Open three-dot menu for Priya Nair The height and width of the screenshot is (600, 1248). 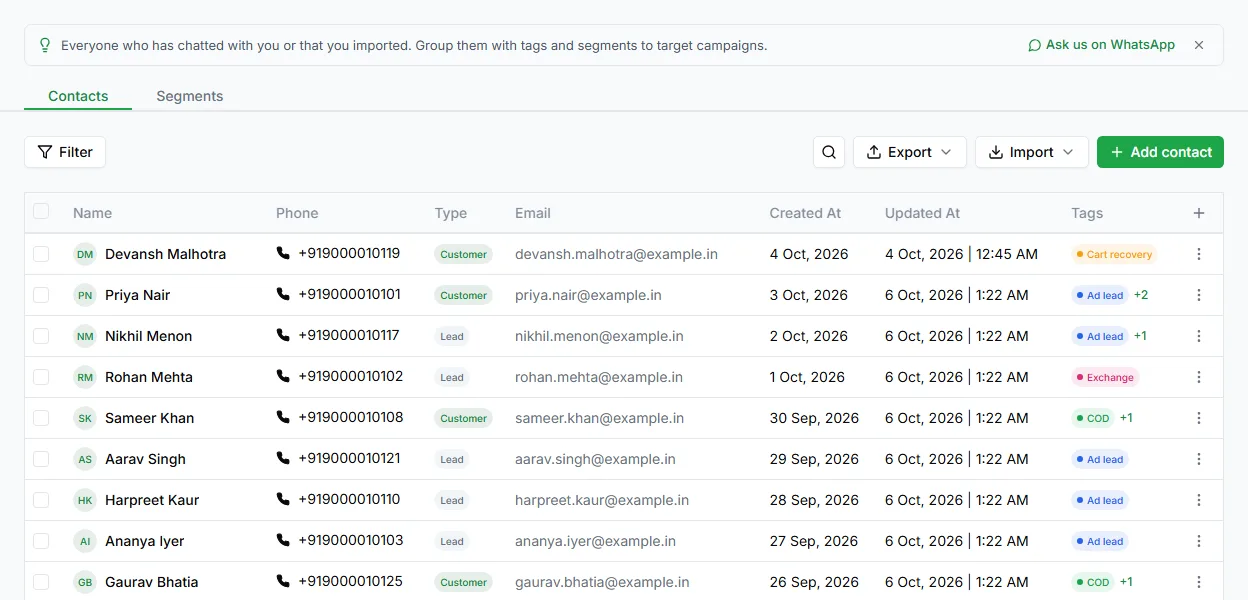click(x=1199, y=295)
